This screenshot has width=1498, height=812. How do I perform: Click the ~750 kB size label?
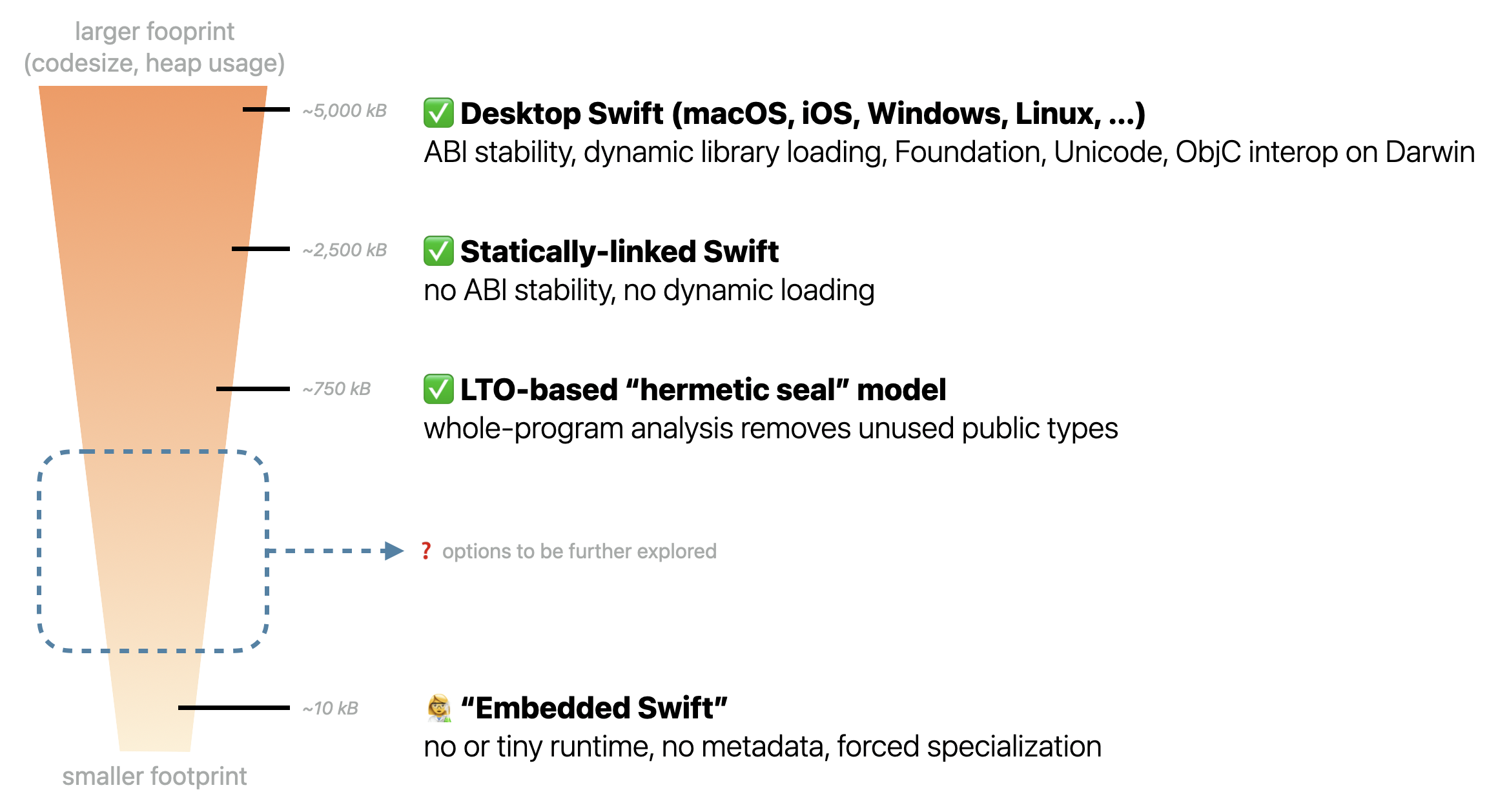[336, 389]
